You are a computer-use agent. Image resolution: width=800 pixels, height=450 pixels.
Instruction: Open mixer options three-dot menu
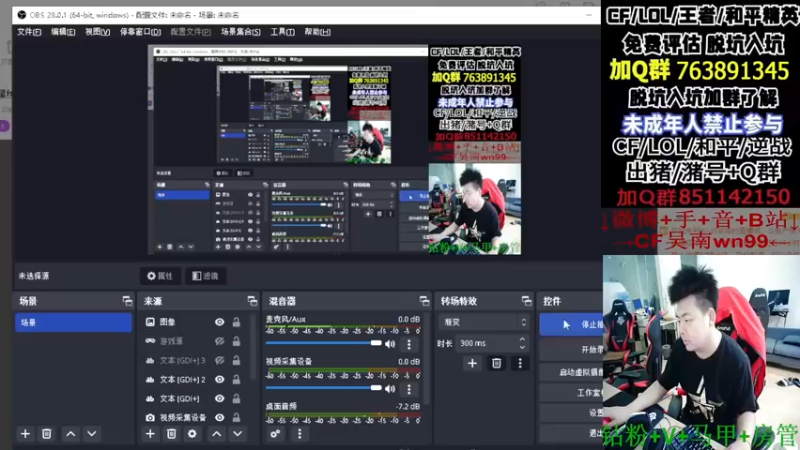click(299, 434)
